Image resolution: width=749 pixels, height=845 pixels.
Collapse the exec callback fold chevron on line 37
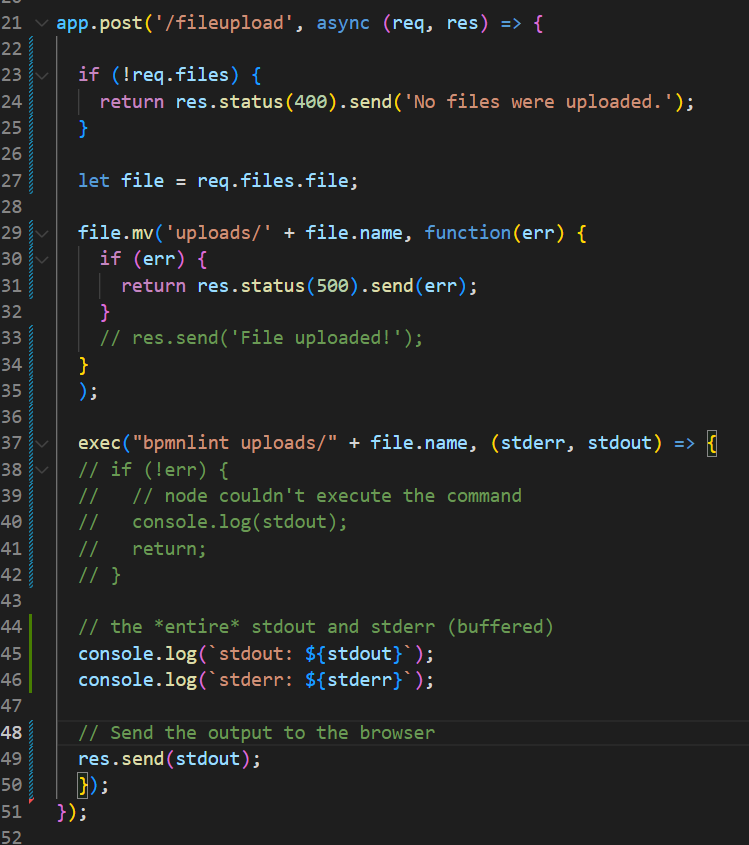tap(41, 444)
